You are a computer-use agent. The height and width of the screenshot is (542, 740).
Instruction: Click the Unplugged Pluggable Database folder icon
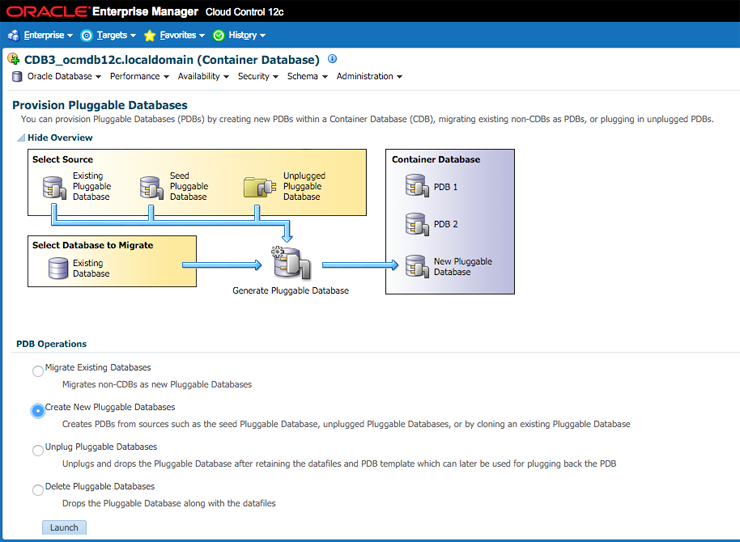260,187
